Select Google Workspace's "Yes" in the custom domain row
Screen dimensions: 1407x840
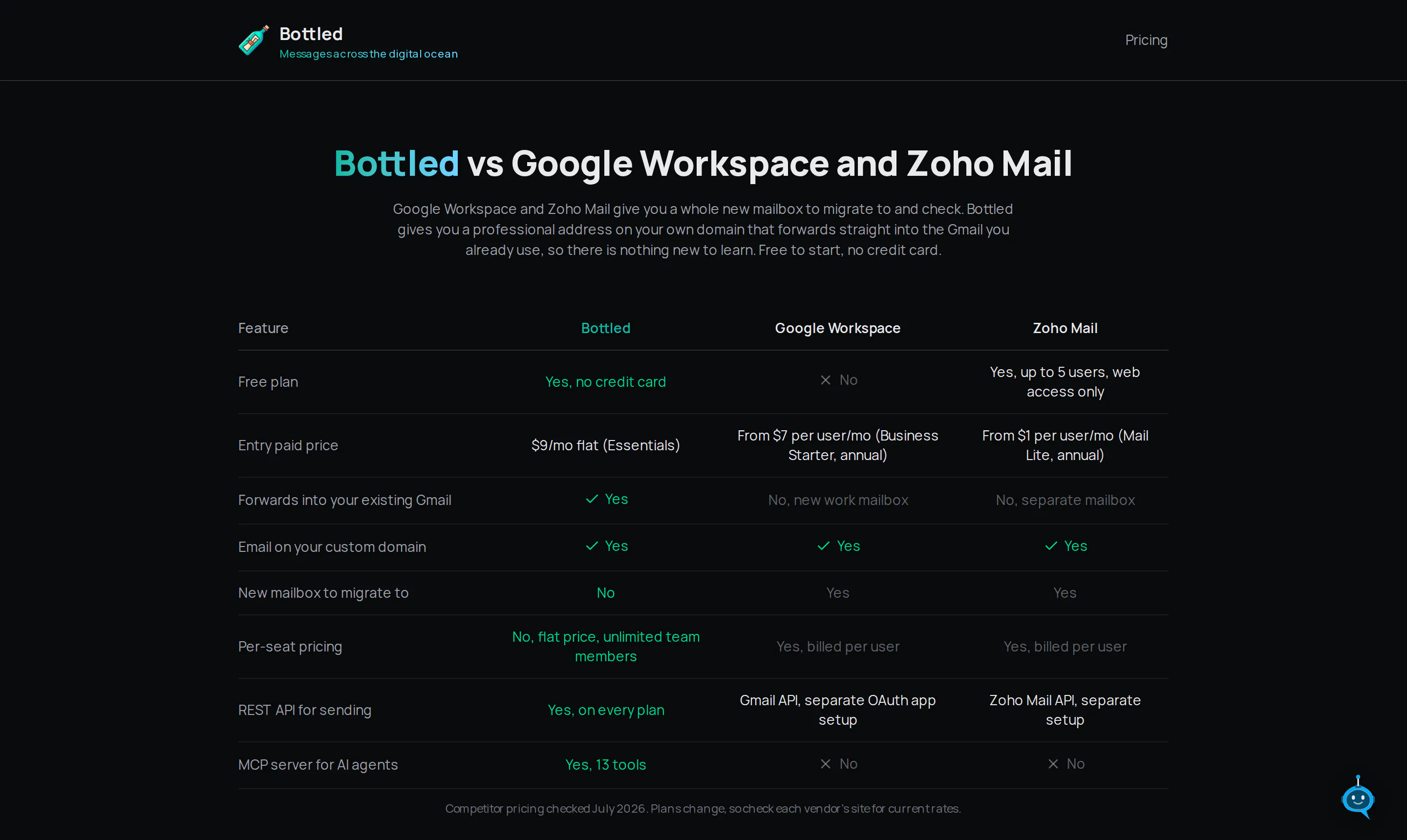838,546
